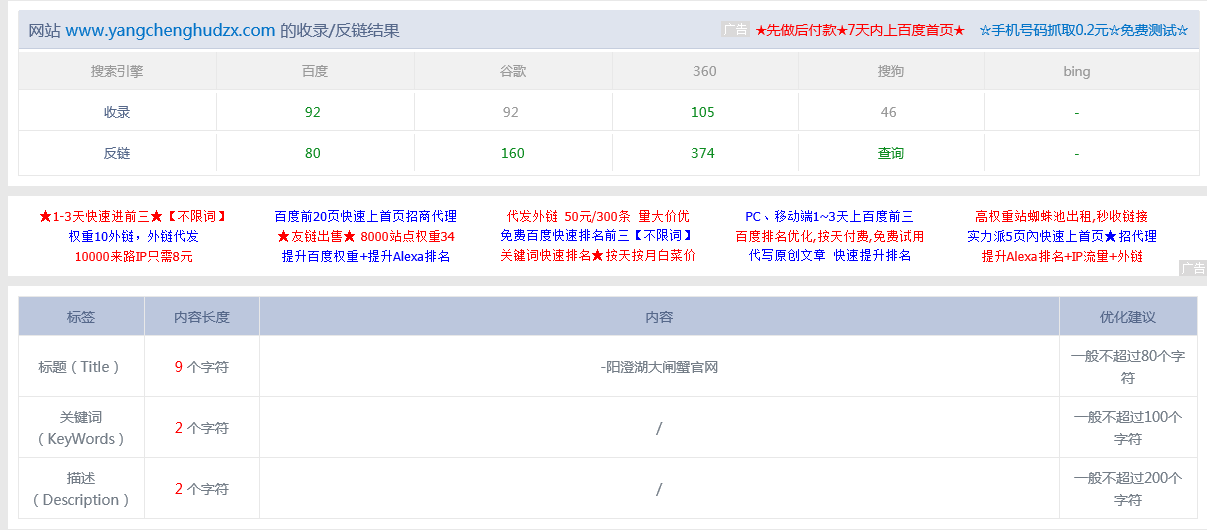The height and width of the screenshot is (530, 1207).
Task: Open ad ★友链出售★ 8000站点权重34
Action: pos(365,236)
